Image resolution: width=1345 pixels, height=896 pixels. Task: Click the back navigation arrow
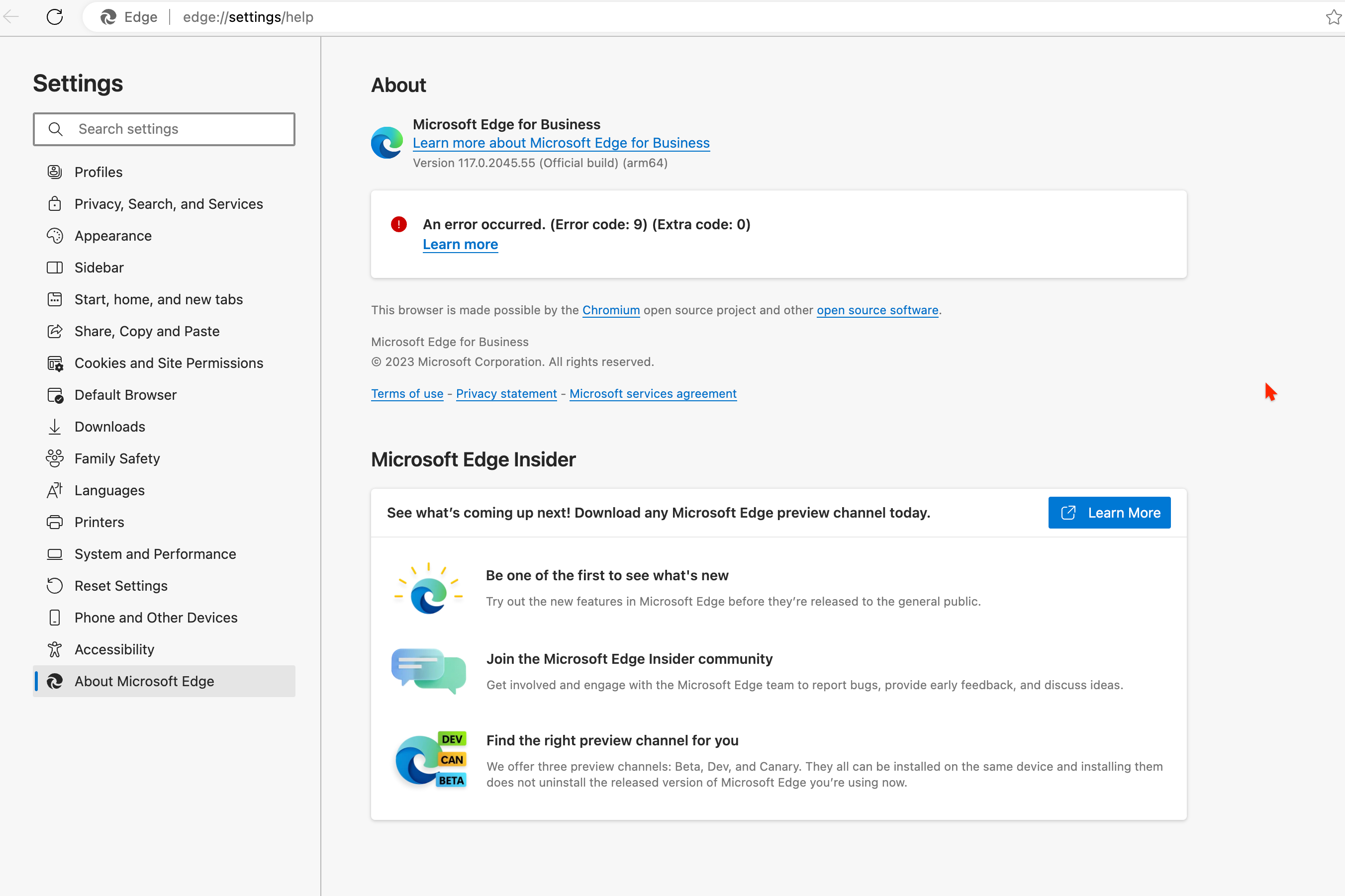12,16
